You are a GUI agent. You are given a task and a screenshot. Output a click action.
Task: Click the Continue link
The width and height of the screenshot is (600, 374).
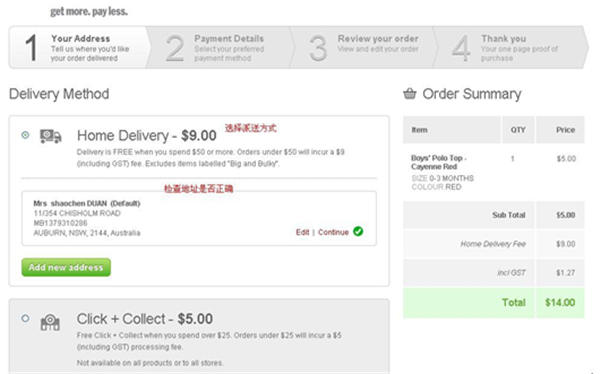(333, 232)
